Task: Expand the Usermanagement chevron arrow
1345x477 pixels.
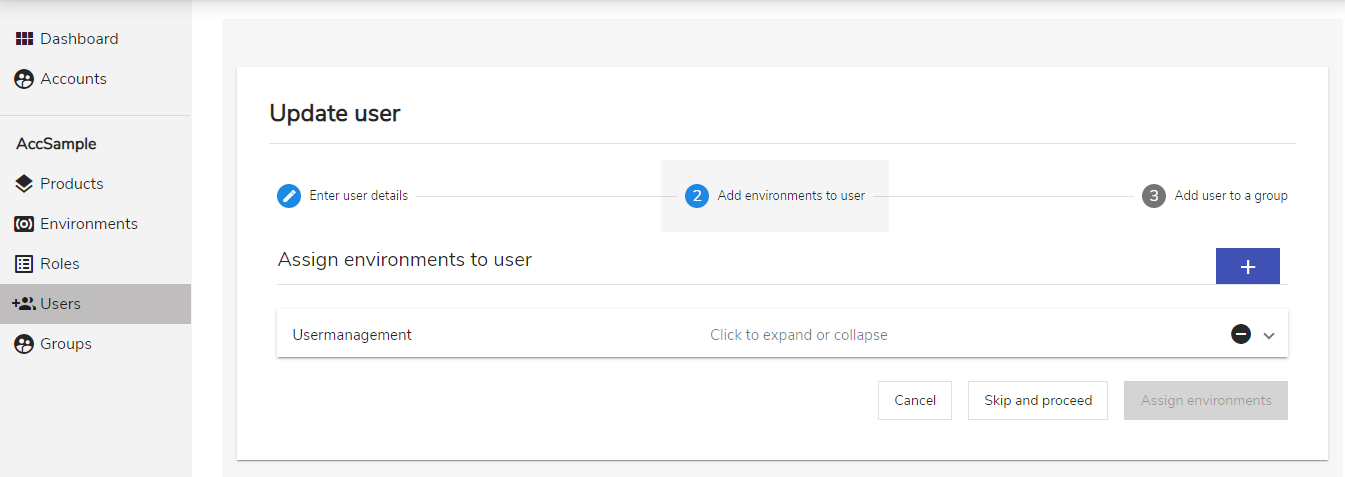Action: click(x=1269, y=336)
